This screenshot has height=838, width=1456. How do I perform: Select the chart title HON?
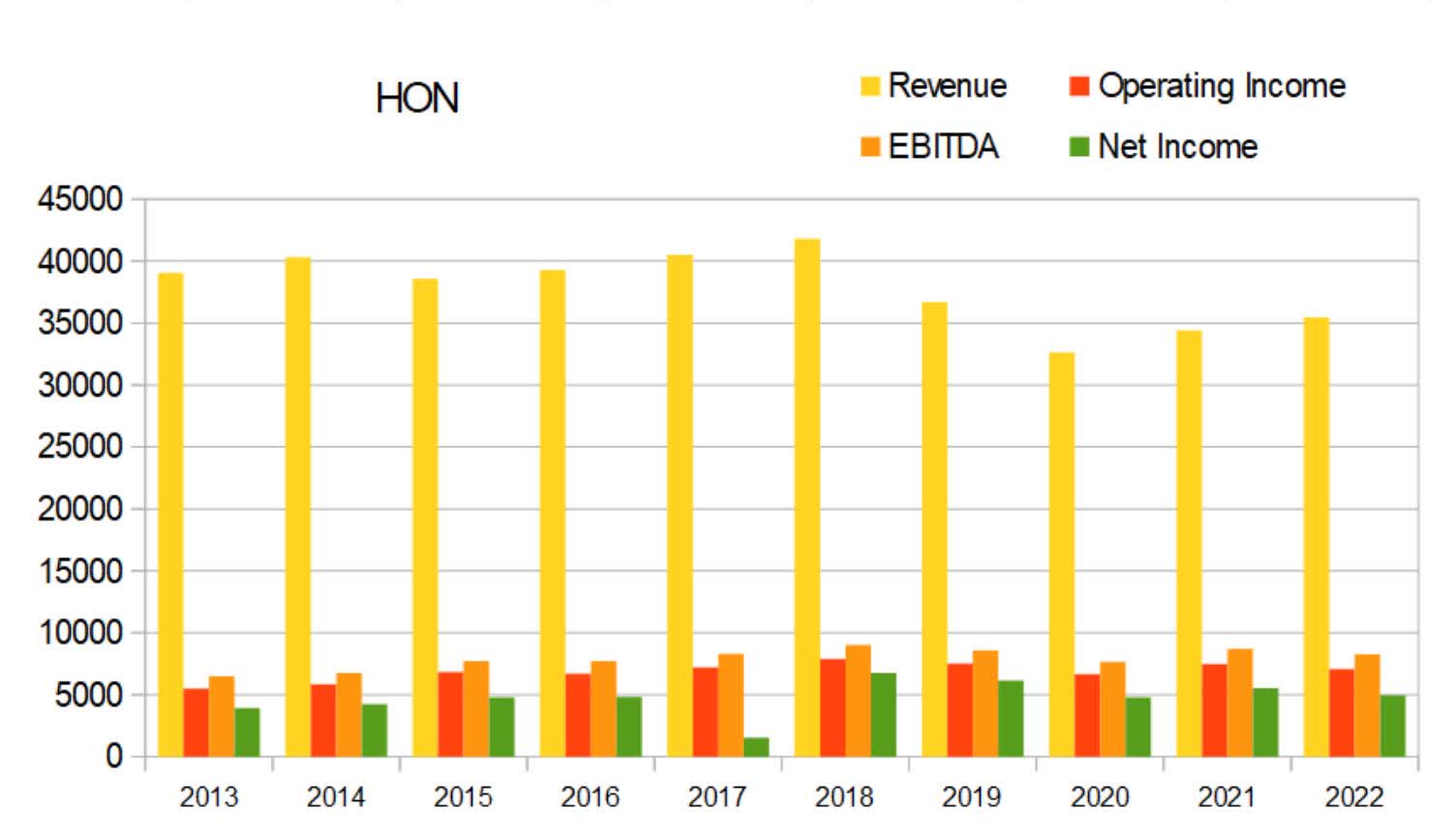coord(418,97)
